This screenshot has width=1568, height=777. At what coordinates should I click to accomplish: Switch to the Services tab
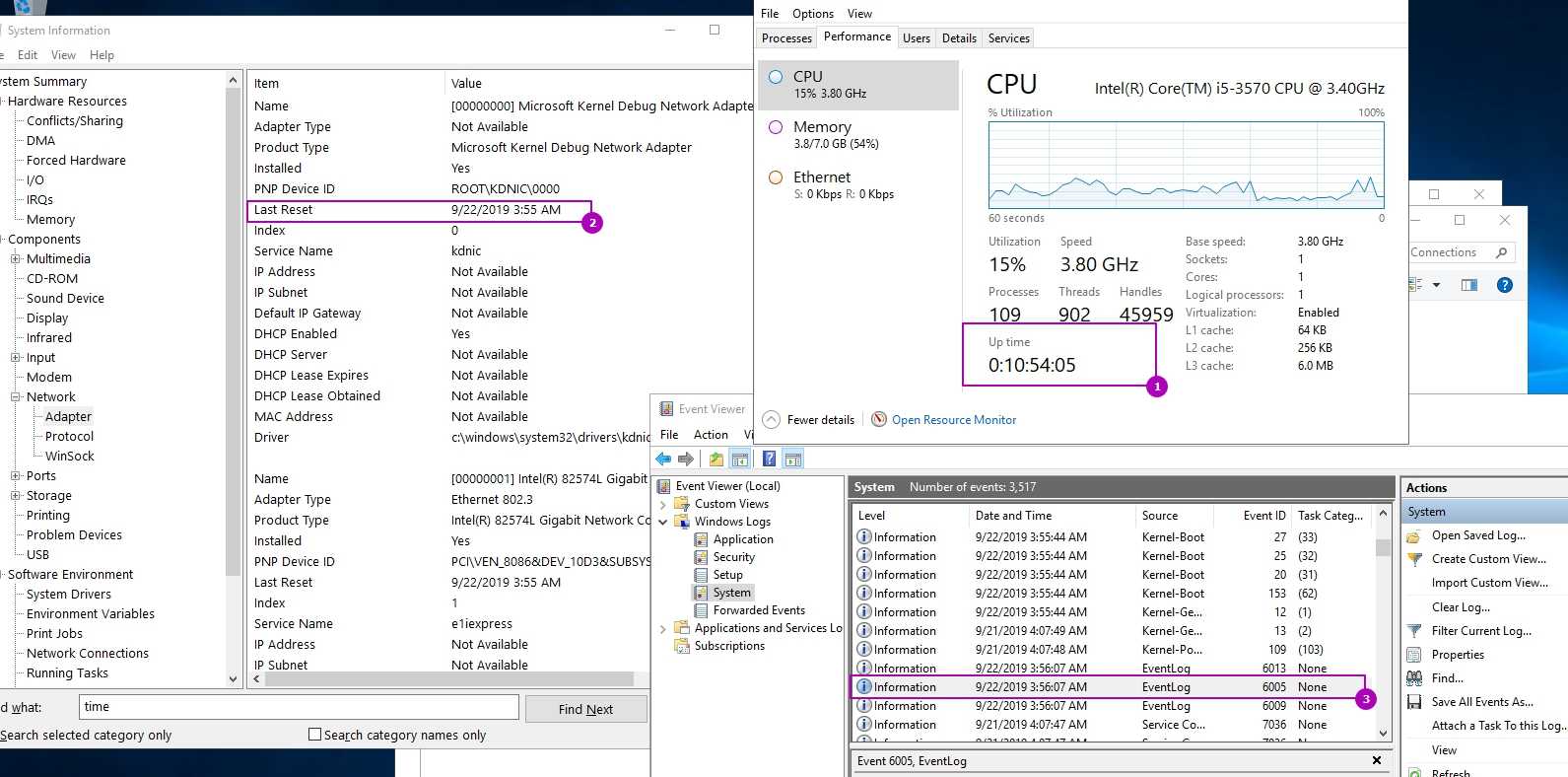1008,38
